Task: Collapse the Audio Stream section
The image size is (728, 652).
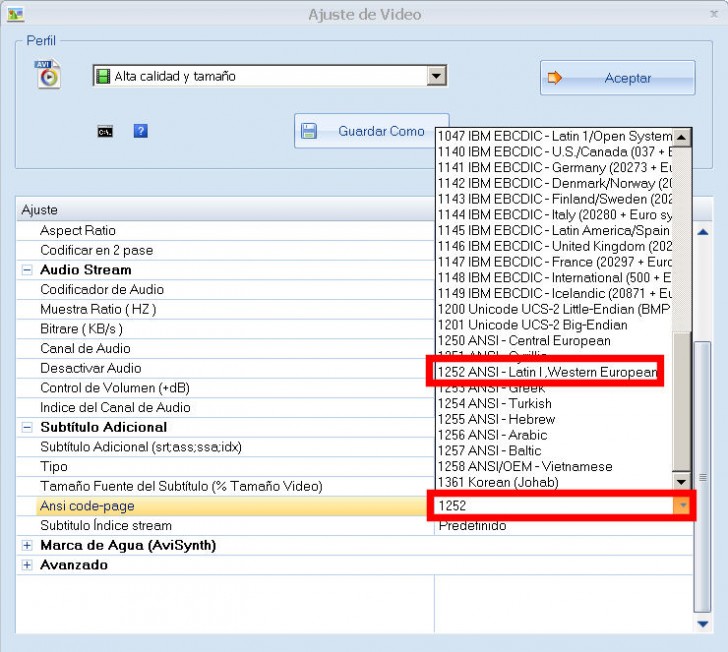Action: pyautogui.click(x=26, y=270)
